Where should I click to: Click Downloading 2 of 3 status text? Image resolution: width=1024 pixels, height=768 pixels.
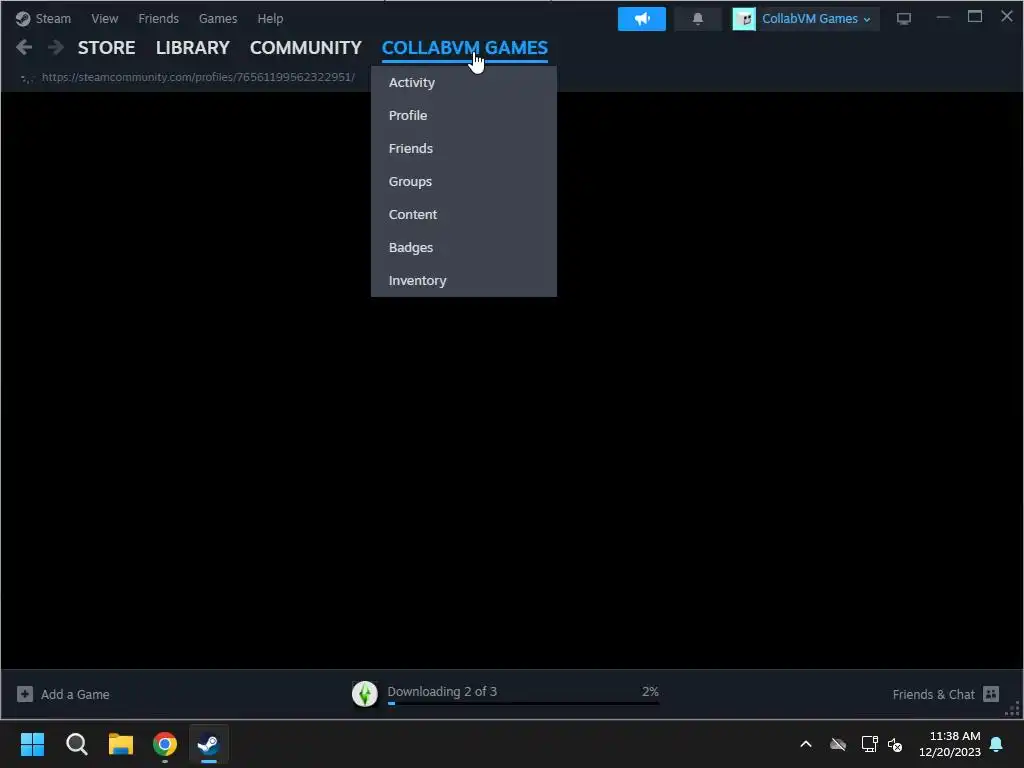pos(442,692)
